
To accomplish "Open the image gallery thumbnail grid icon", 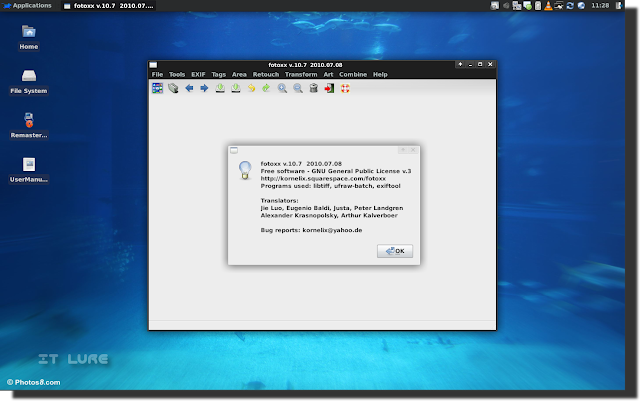I will click(158, 88).
